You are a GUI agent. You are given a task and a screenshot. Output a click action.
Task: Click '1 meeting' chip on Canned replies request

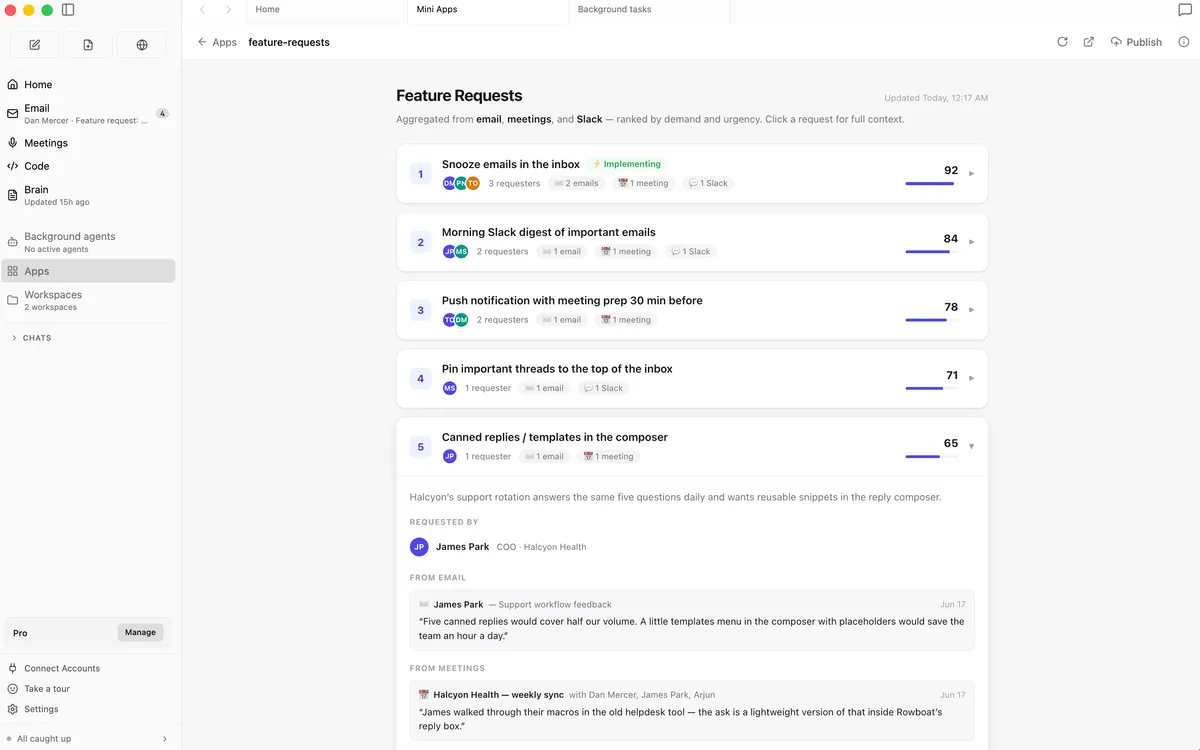(609, 457)
